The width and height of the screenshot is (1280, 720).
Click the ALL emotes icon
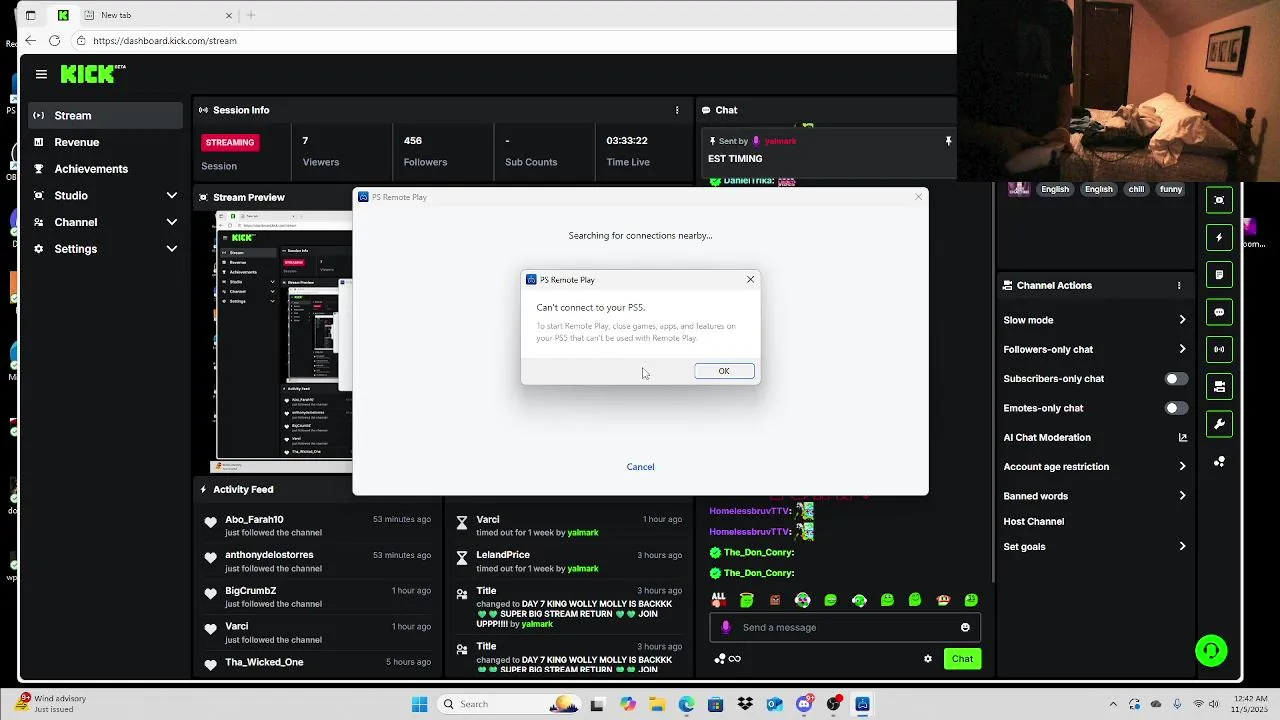(718, 600)
